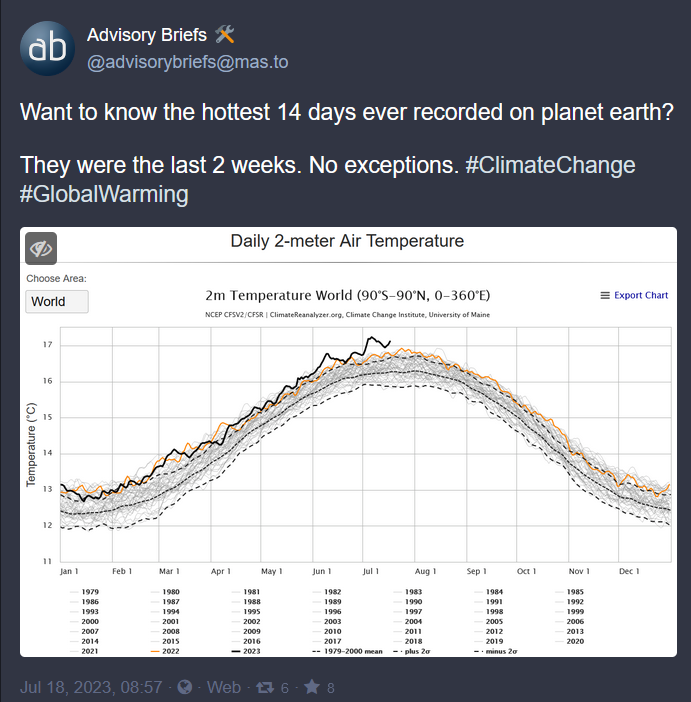
Task: Open the #GlobalWarming hashtag
Action: point(104,193)
